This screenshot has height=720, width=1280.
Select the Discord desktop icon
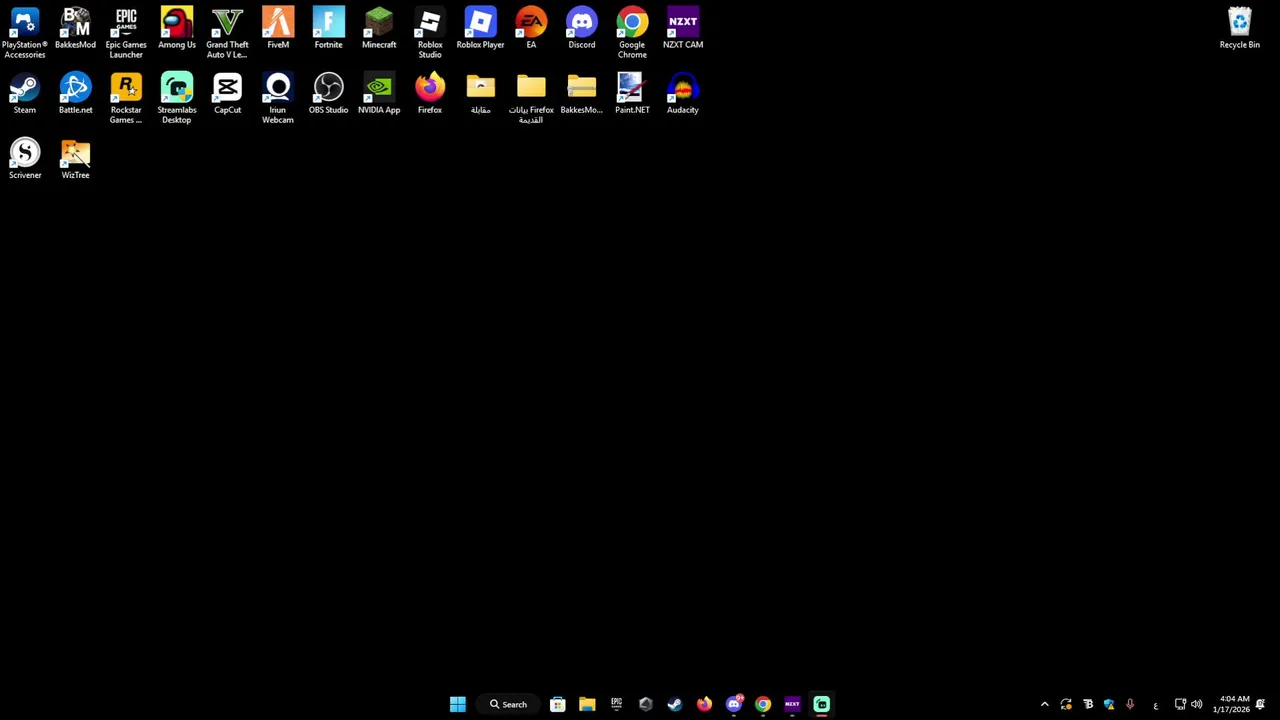tap(581, 28)
